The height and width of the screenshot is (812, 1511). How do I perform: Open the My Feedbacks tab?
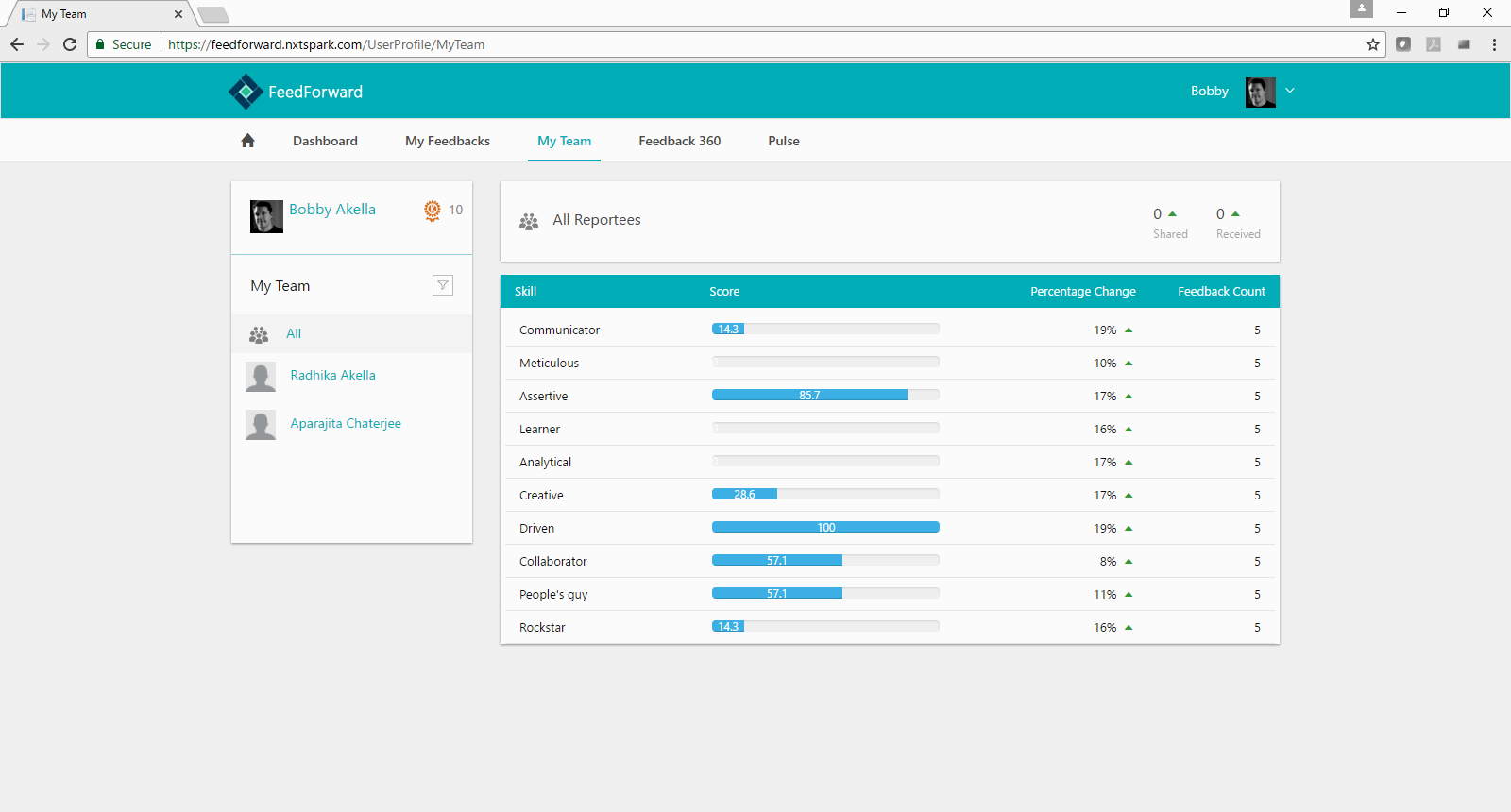448,141
